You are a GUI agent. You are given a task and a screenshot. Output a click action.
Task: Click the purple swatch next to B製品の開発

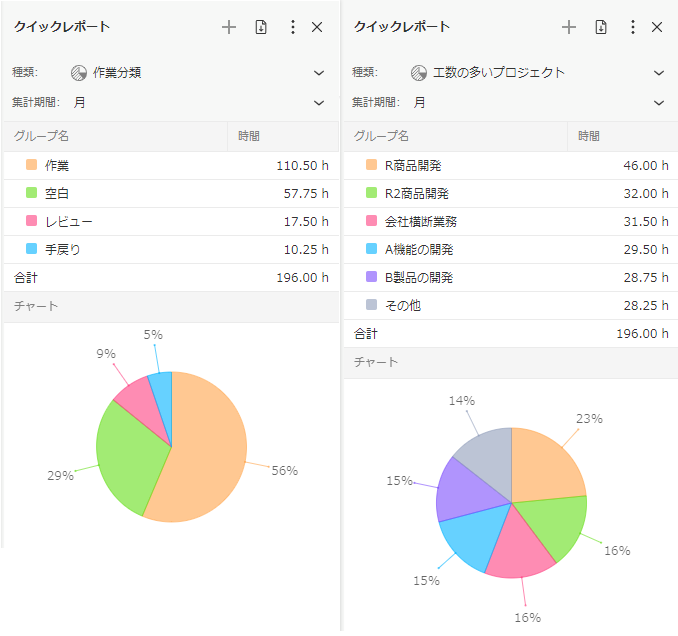point(371,277)
